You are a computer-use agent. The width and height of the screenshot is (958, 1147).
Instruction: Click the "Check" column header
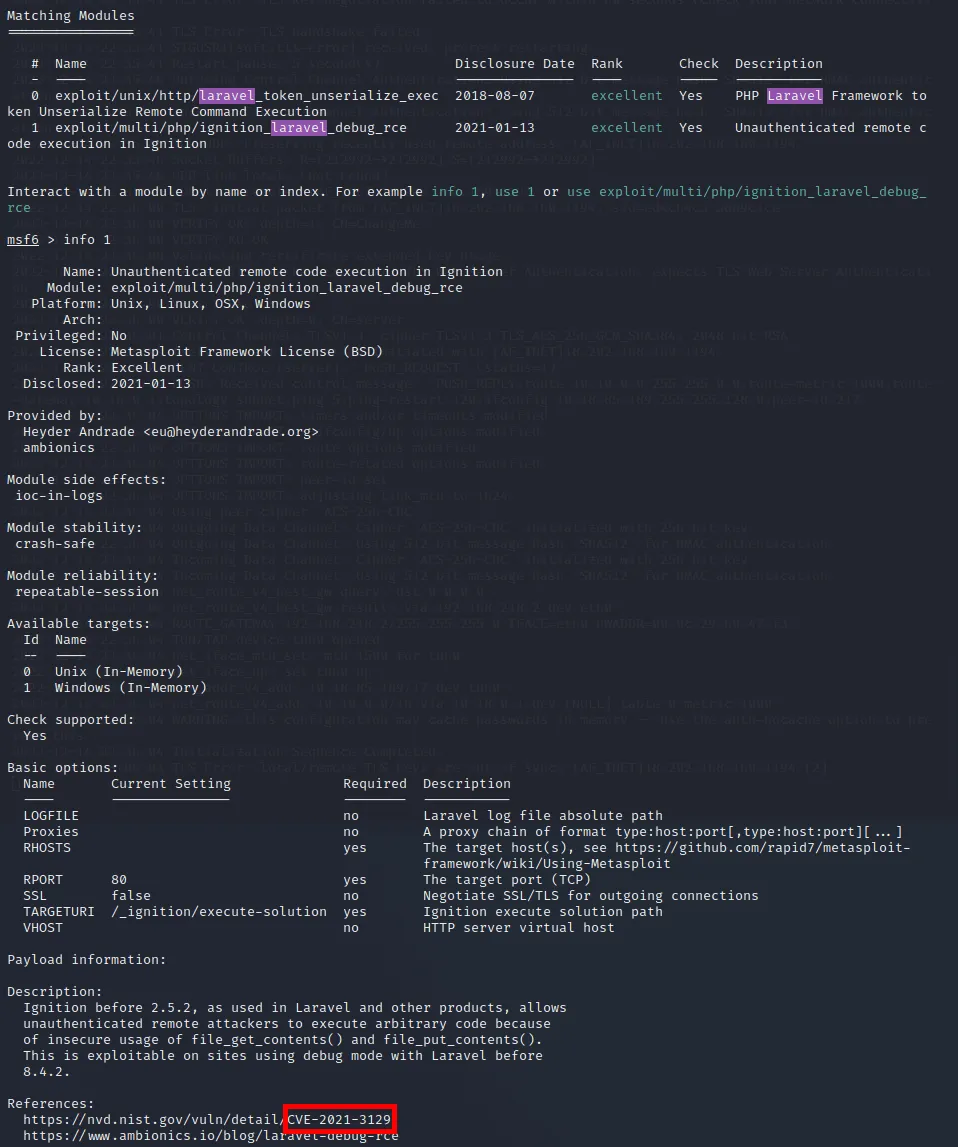tap(698, 64)
